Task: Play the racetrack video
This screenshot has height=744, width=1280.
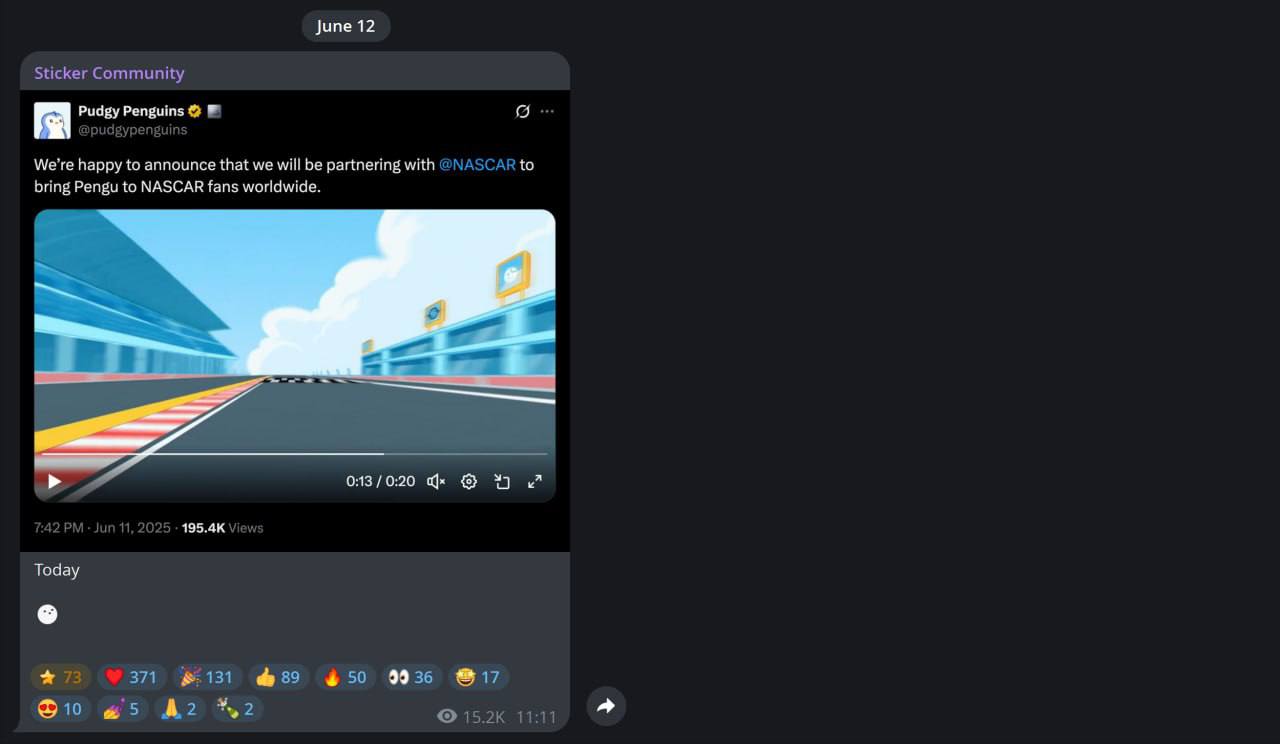Action: (x=55, y=481)
